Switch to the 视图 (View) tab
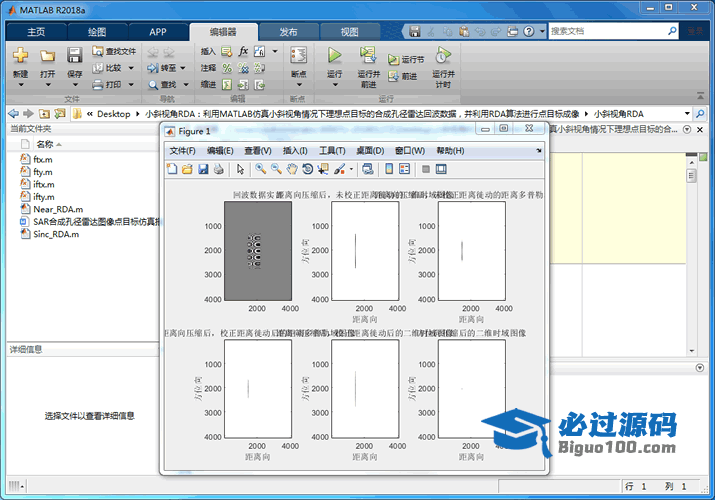 click(x=349, y=32)
